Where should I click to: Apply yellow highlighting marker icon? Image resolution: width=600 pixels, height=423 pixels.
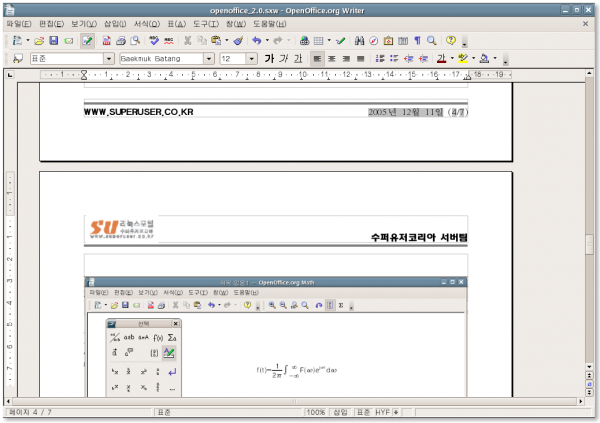click(x=463, y=59)
